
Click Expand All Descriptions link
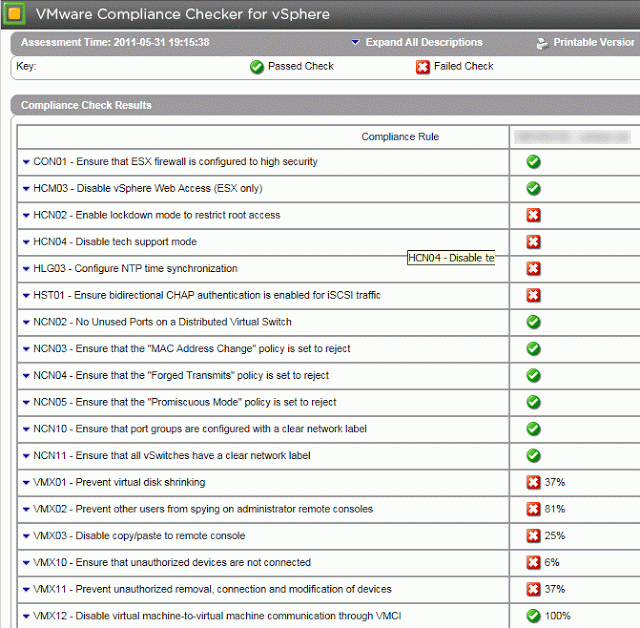pyautogui.click(x=424, y=42)
